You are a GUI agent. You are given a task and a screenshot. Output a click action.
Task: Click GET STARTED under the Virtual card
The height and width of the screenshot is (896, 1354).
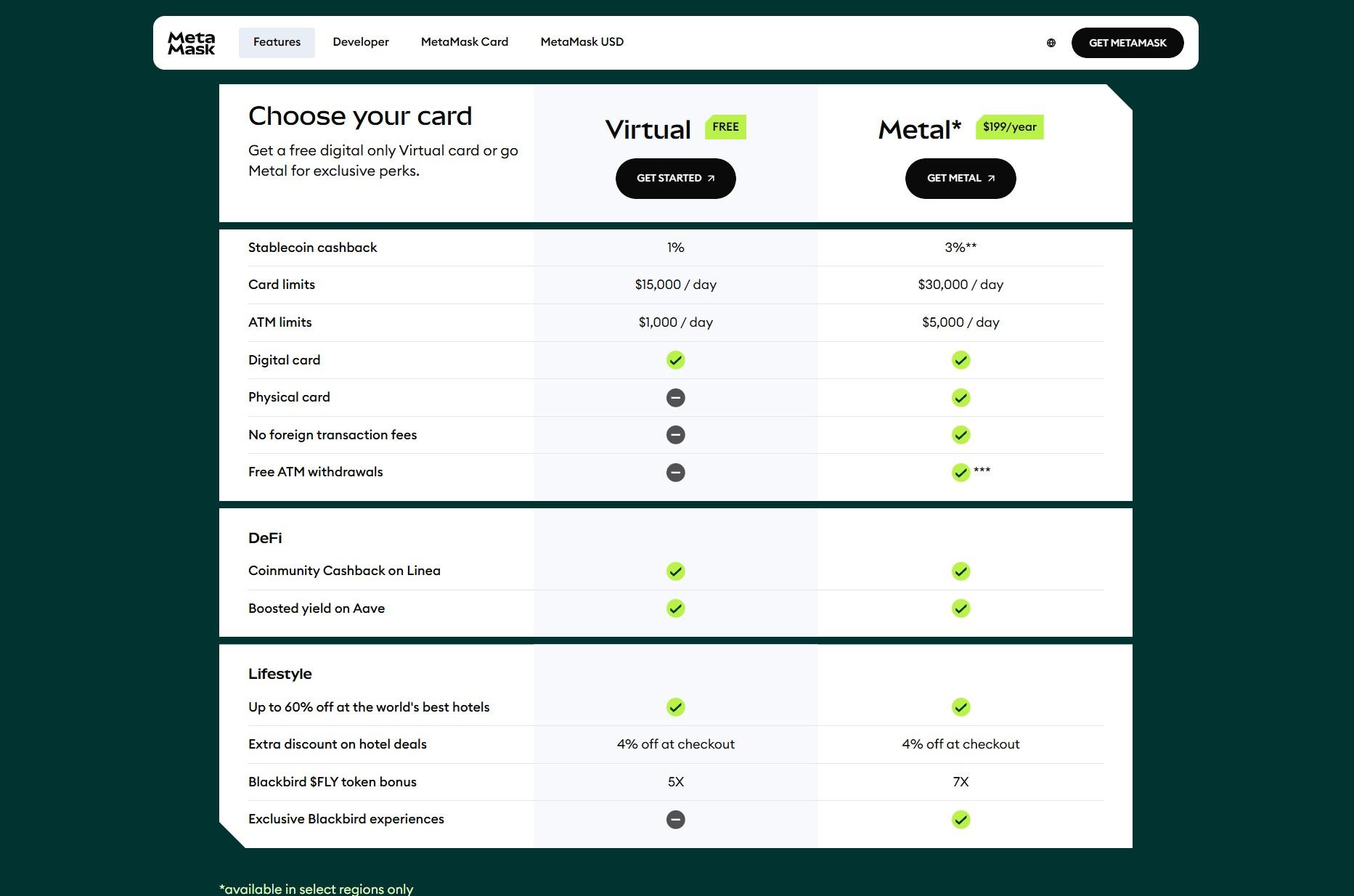coord(675,178)
